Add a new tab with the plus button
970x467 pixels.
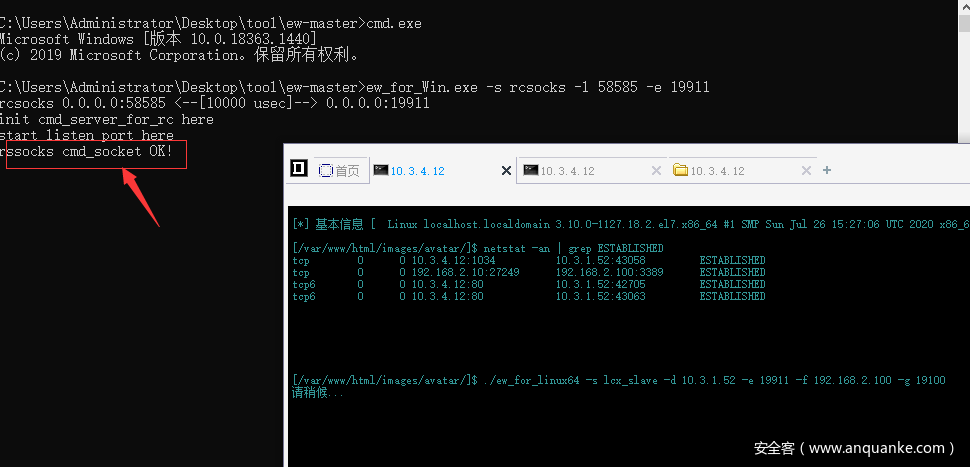click(x=826, y=171)
